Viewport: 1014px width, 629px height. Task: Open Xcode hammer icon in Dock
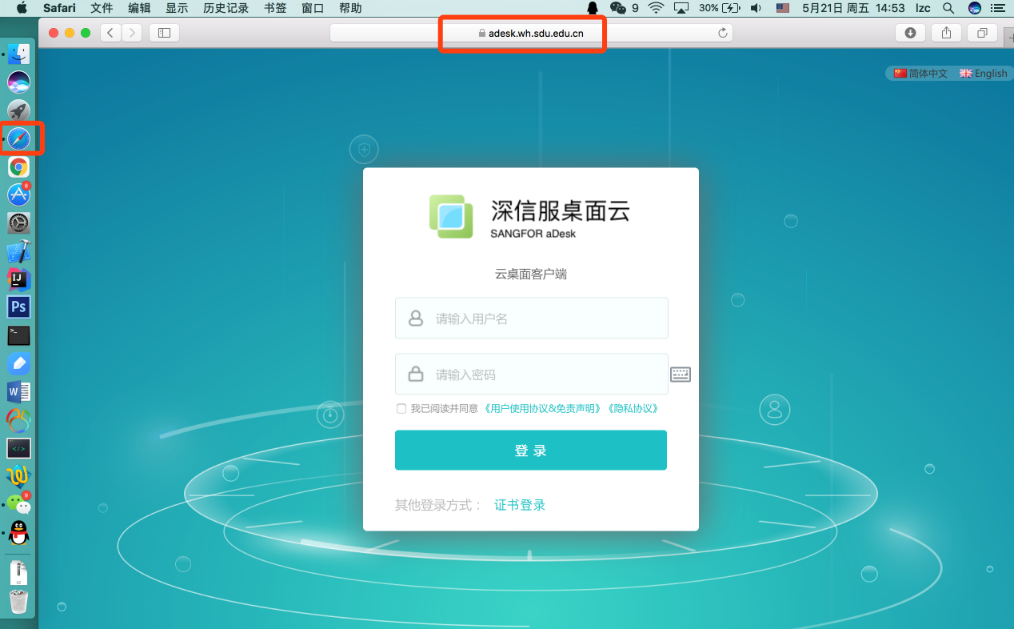pyautogui.click(x=18, y=251)
